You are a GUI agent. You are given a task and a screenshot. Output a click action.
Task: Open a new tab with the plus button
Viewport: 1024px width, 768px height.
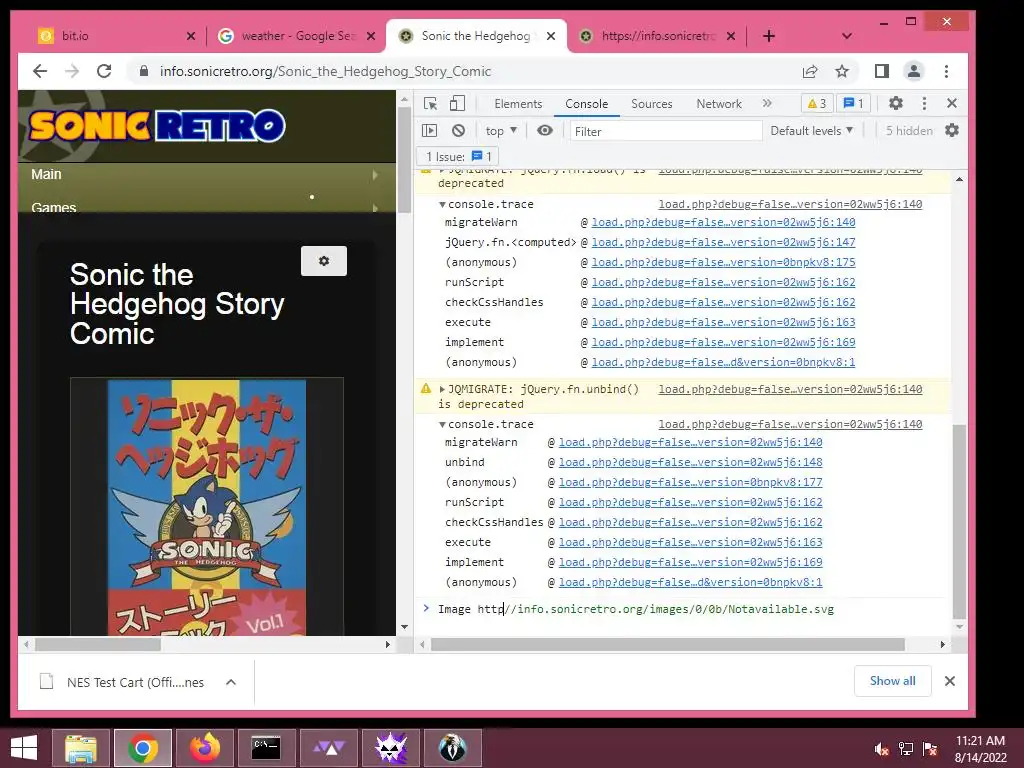point(769,36)
